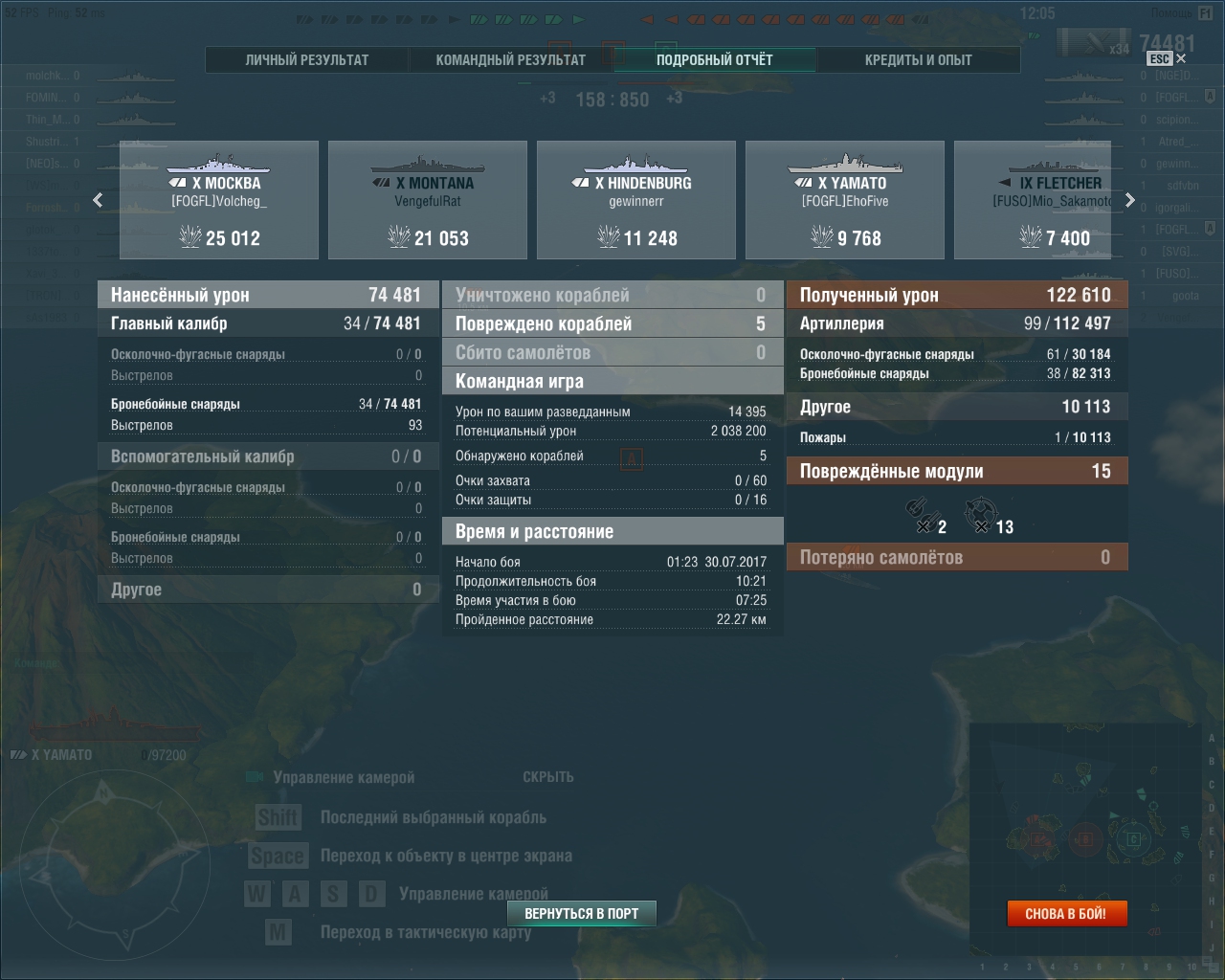
Task: Click Потеряно самолётов row
Action: (x=957, y=557)
